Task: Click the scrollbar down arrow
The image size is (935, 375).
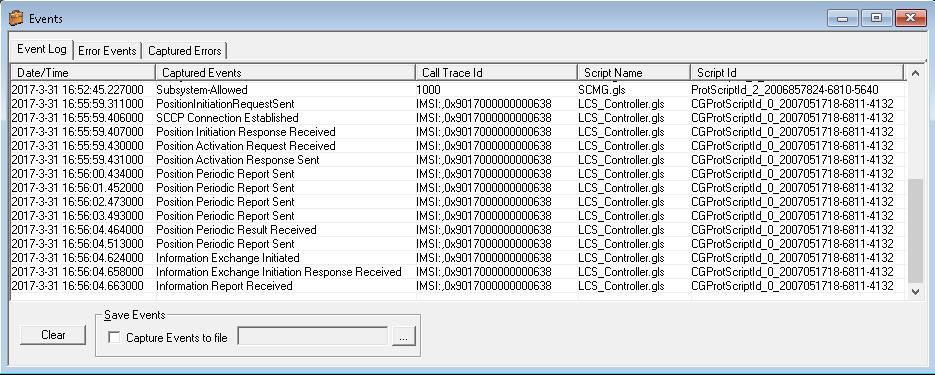Action: pyautogui.click(x=915, y=291)
